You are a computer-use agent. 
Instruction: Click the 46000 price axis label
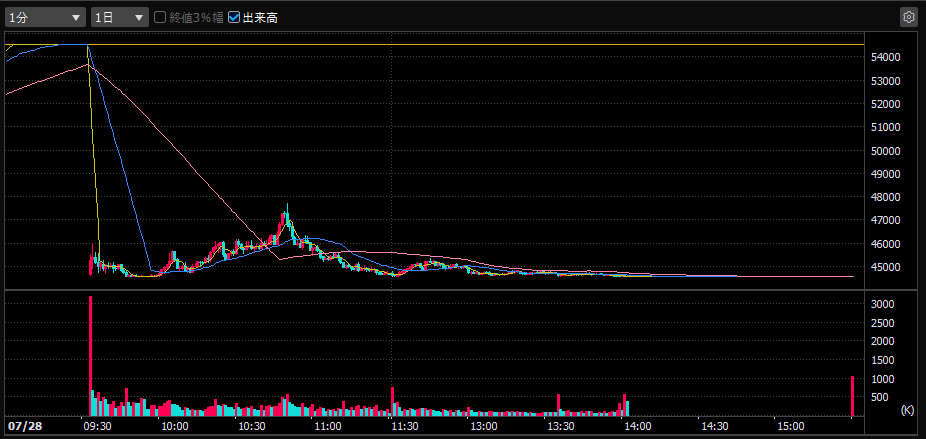click(886, 244)
